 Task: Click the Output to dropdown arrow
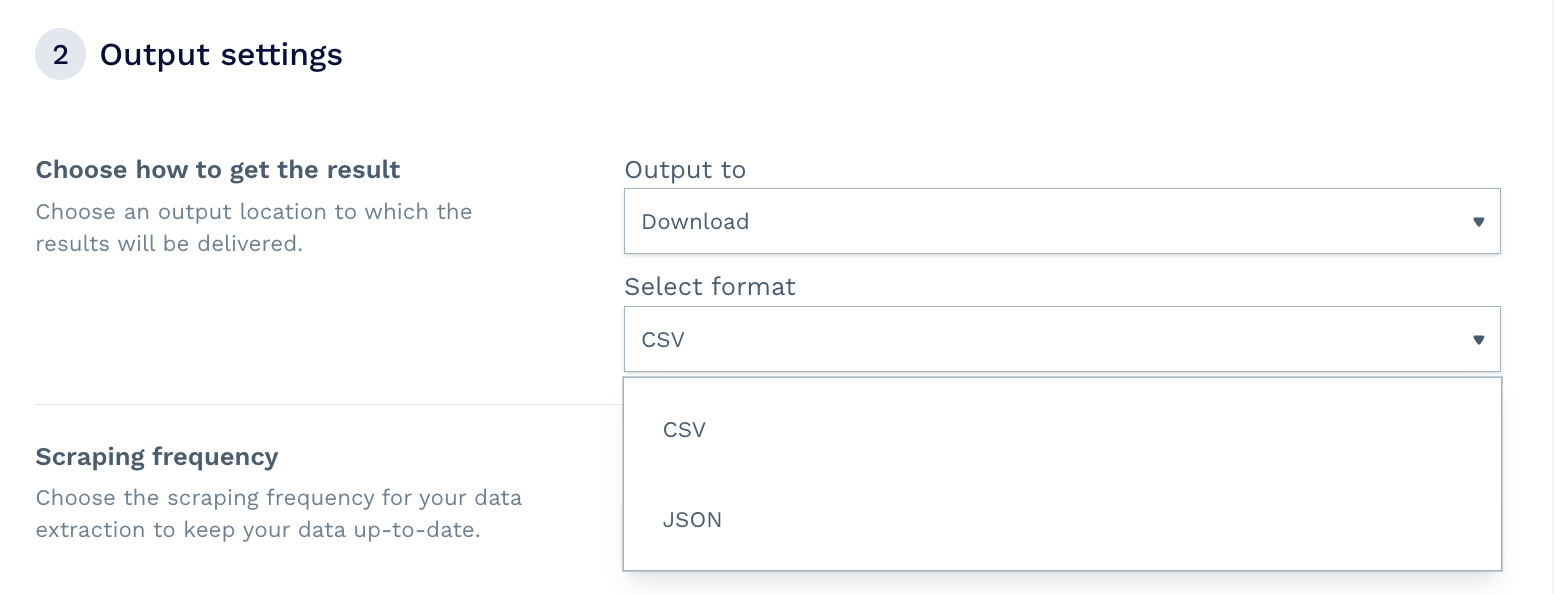pos(1478,222)
